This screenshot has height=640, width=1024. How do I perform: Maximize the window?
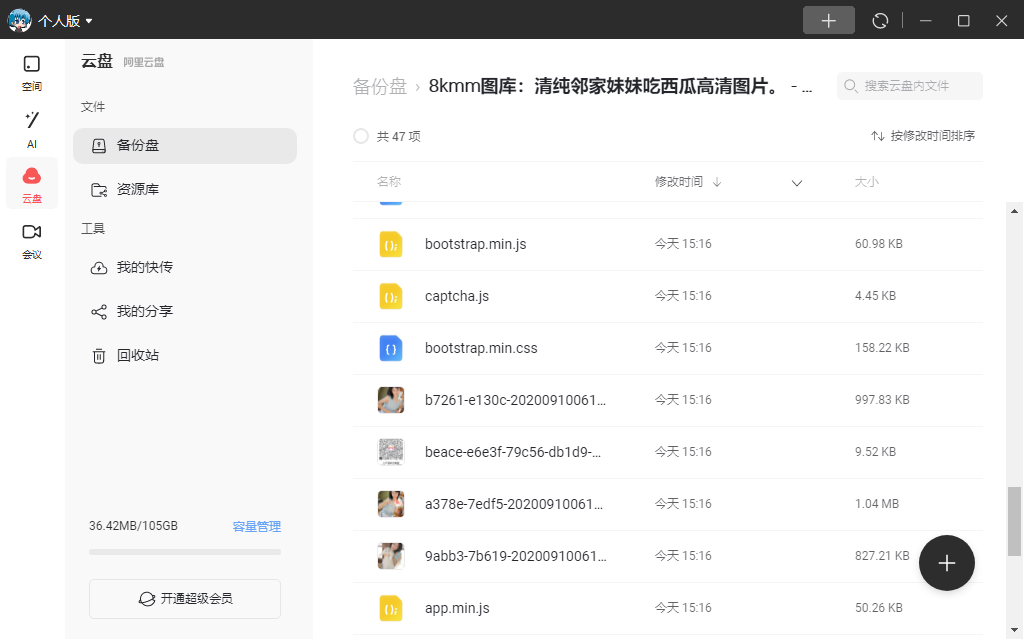tap(963, 21)
